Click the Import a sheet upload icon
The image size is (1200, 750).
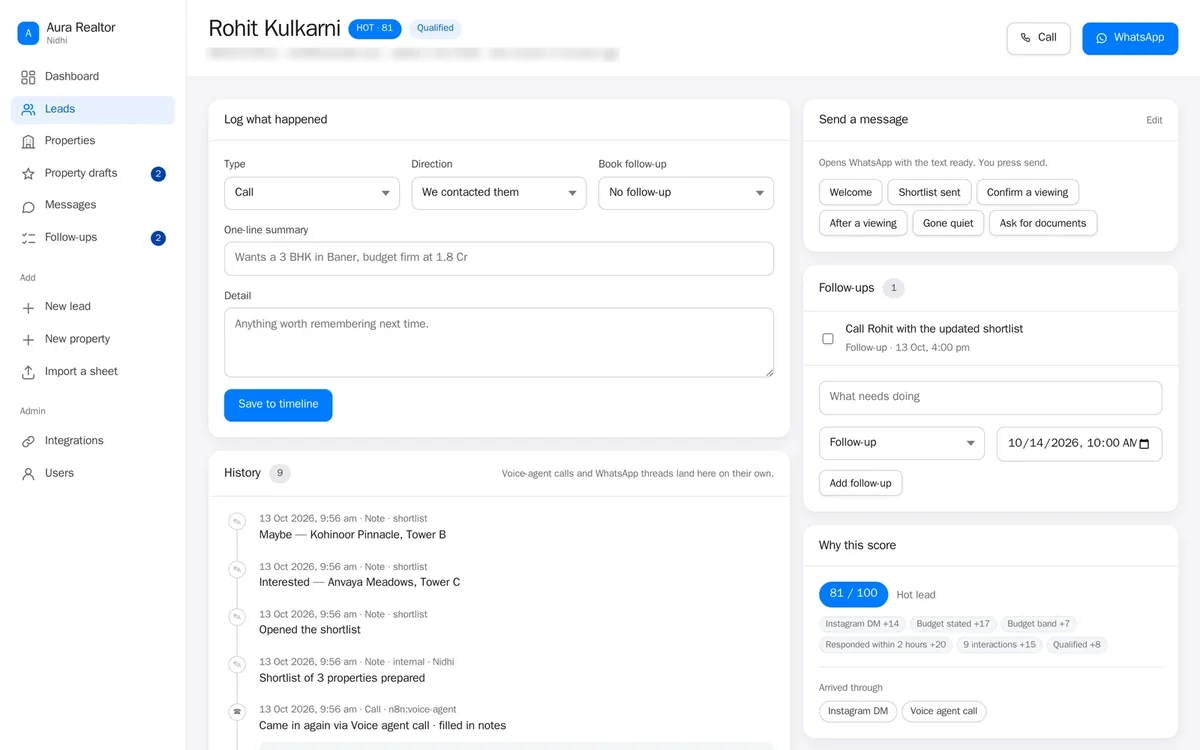(x=28, y=372)
